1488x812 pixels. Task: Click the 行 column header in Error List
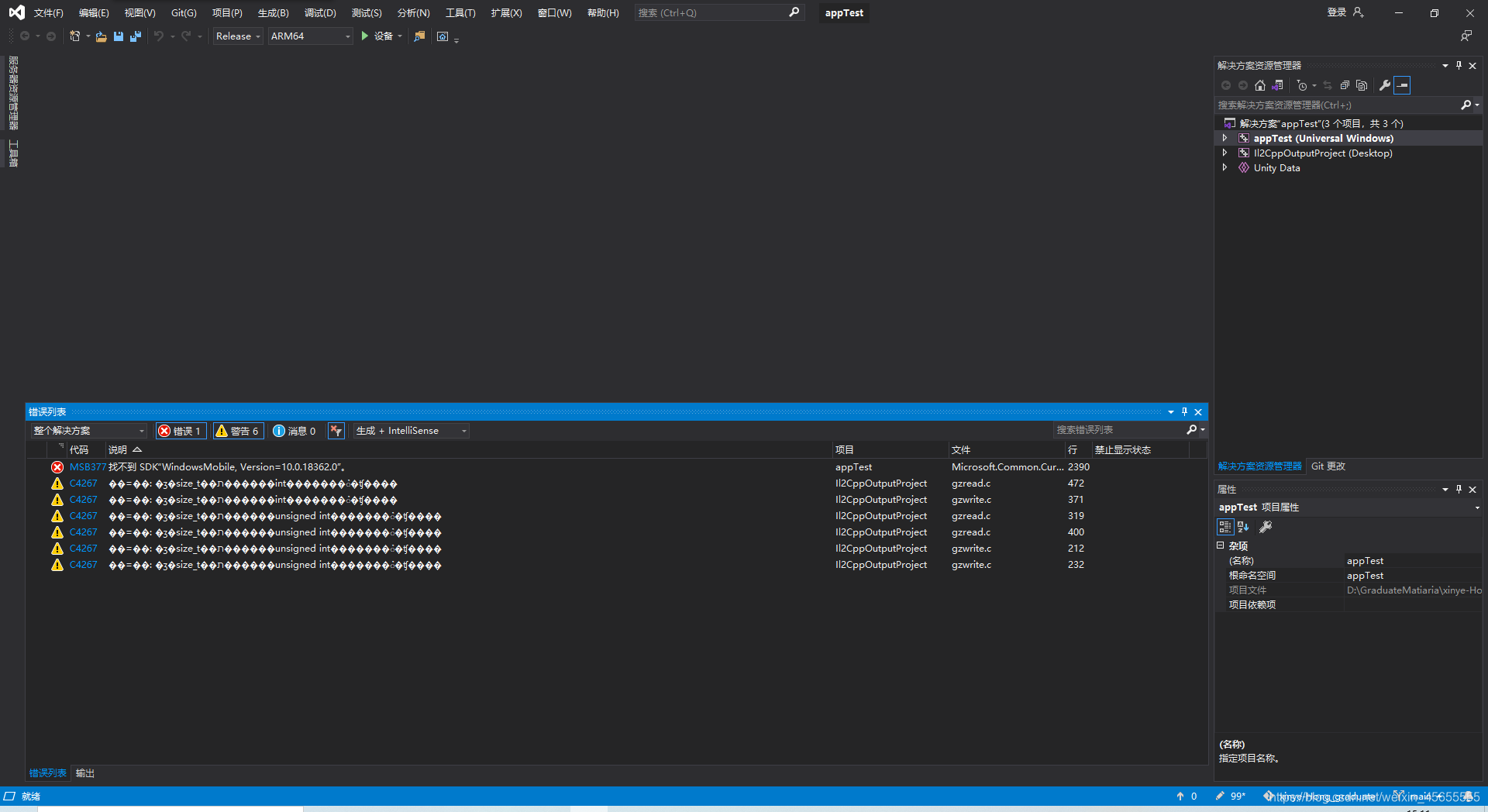coord(1078,449)
